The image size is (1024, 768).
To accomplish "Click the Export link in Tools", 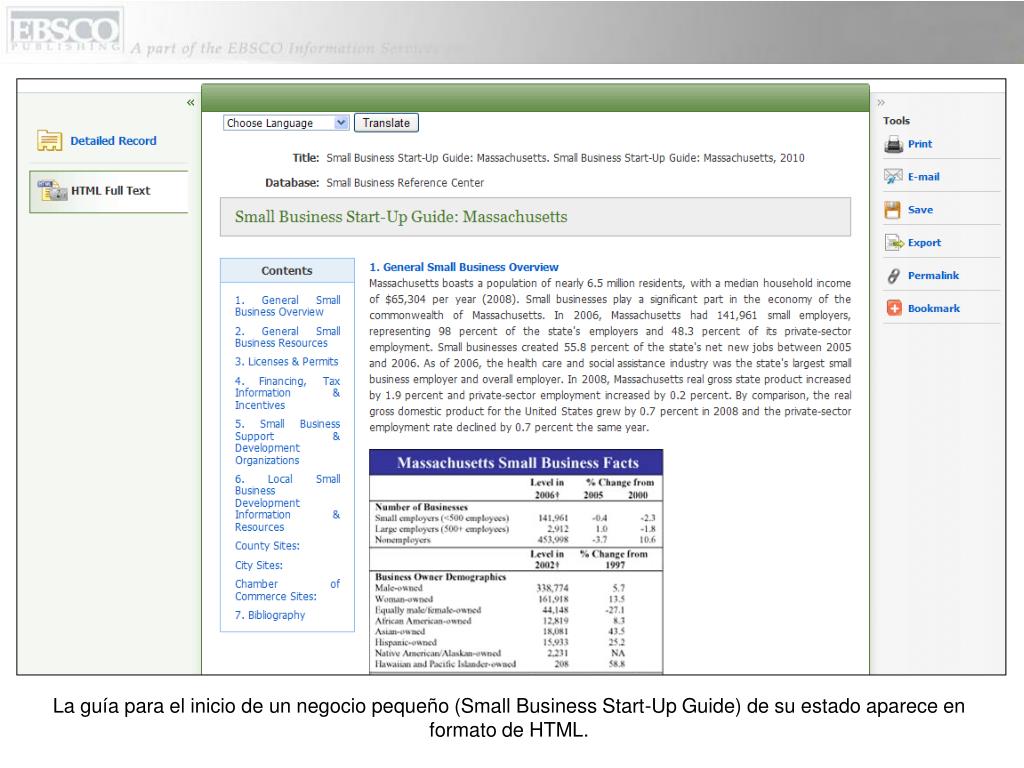I will (924, 243).
